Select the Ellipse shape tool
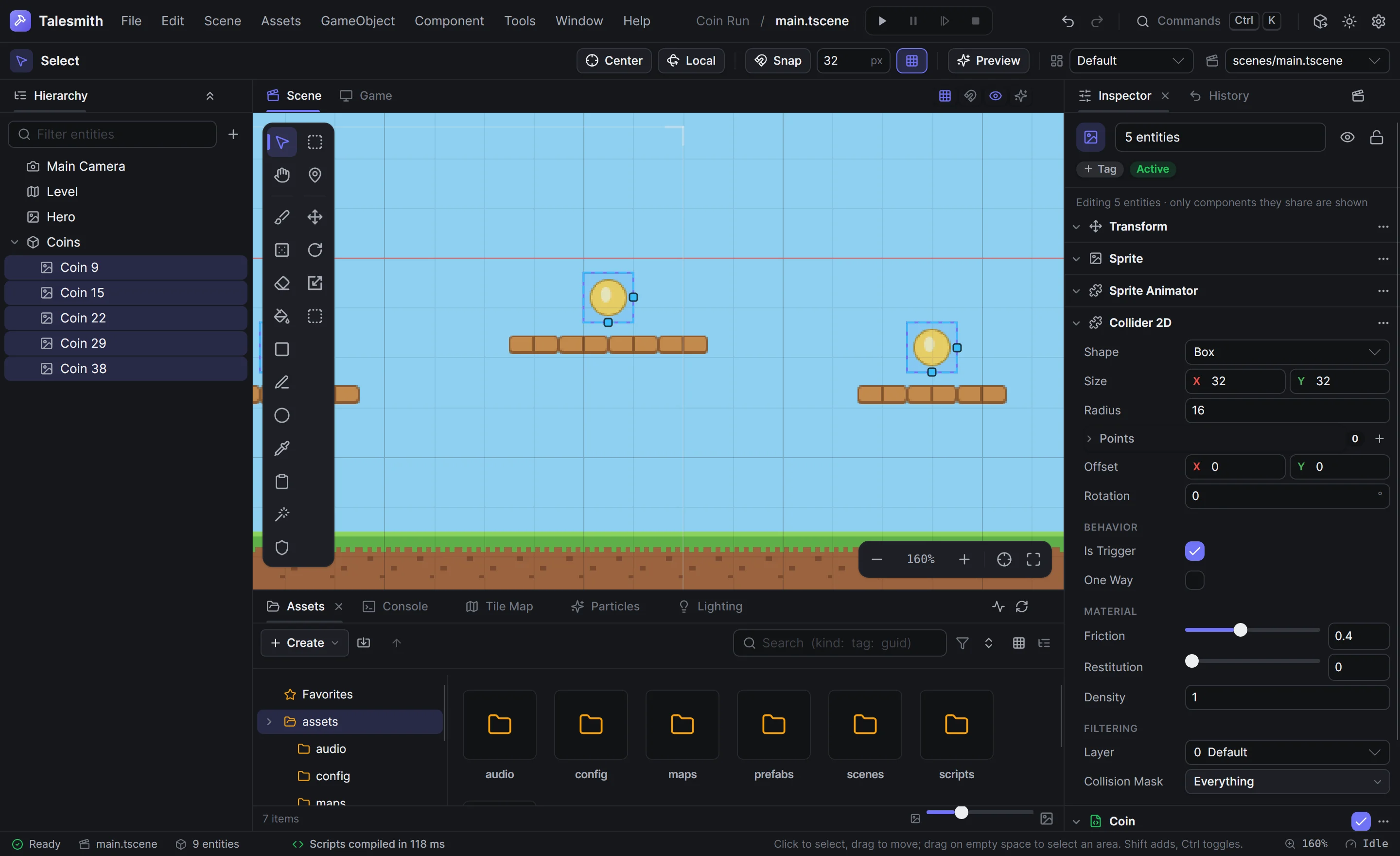Image resolution: width=1400 pixels, height=856 pixels. [x=282, y=415]
